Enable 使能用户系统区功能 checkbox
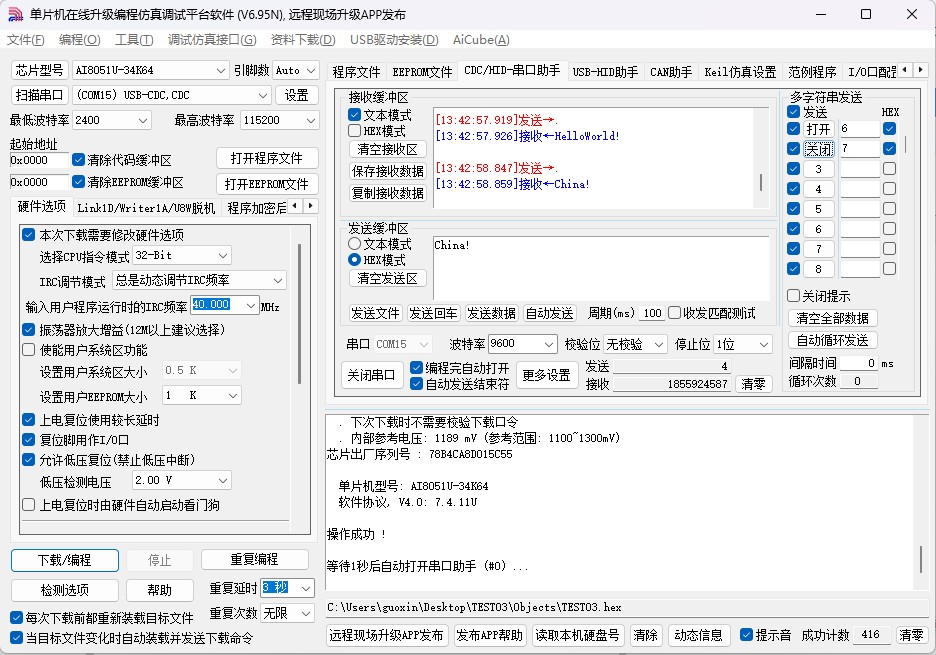The width and height of the screenshot is (936, 655). click(28, 350)
